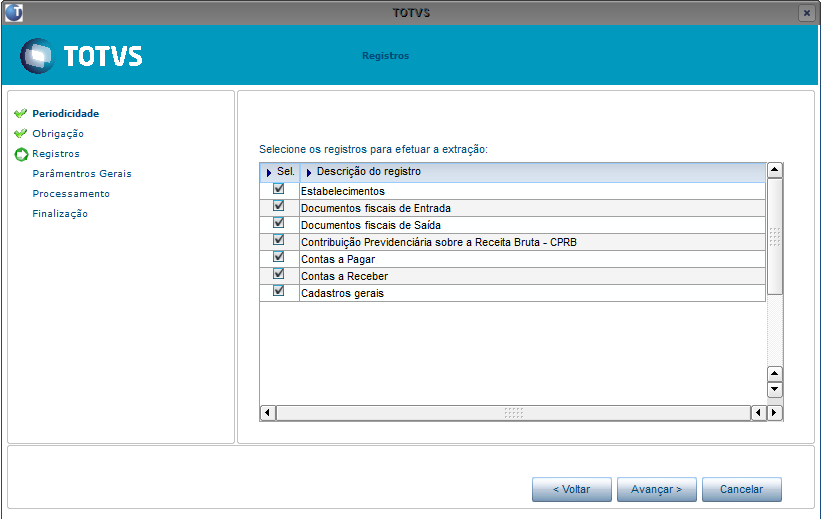Click the horizontal scrollbar right arrow
The image size is (822, 519).
pos(774,413)
